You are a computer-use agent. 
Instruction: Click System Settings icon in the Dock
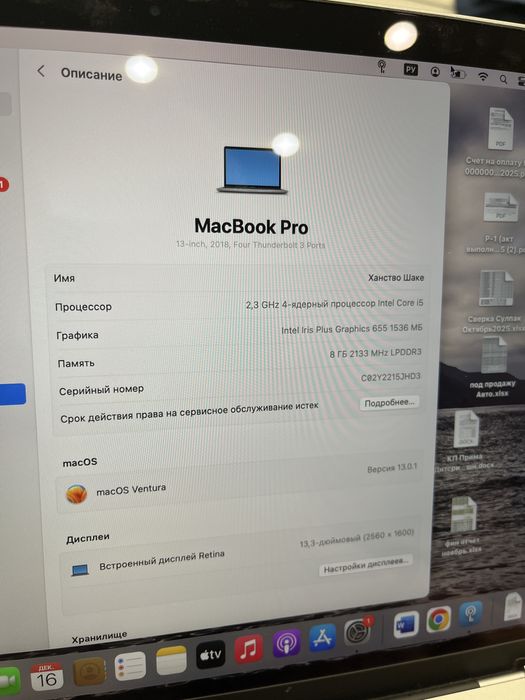pos(358,632)
